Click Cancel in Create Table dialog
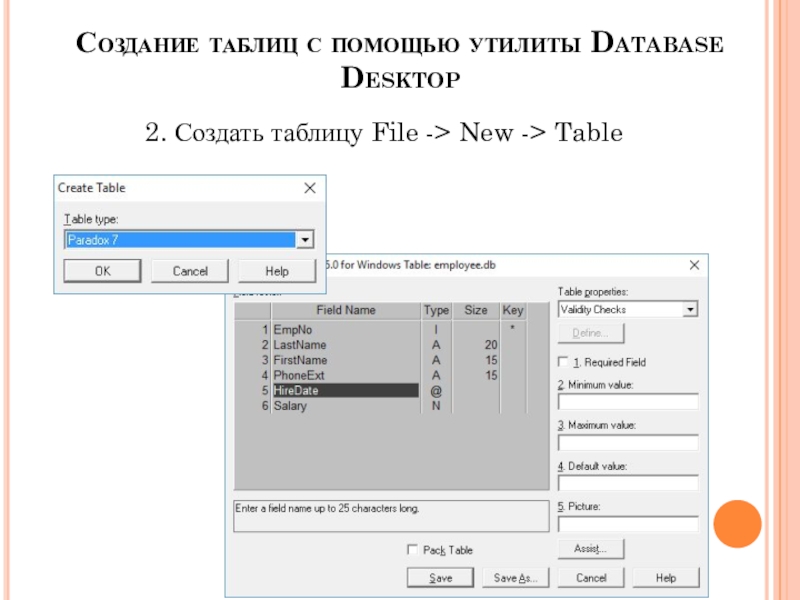The width and height of the screenshot is (800, 600). [x=190, y=271]
